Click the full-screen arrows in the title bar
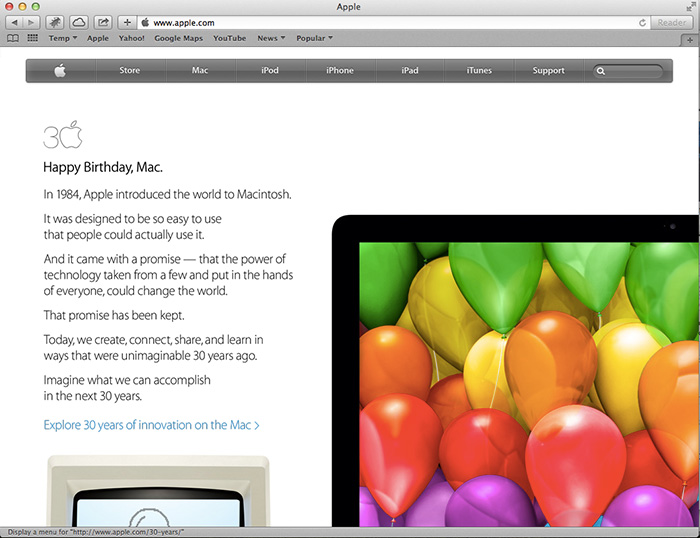This screenshot has width=700, height=538. [x=691, y=7]
